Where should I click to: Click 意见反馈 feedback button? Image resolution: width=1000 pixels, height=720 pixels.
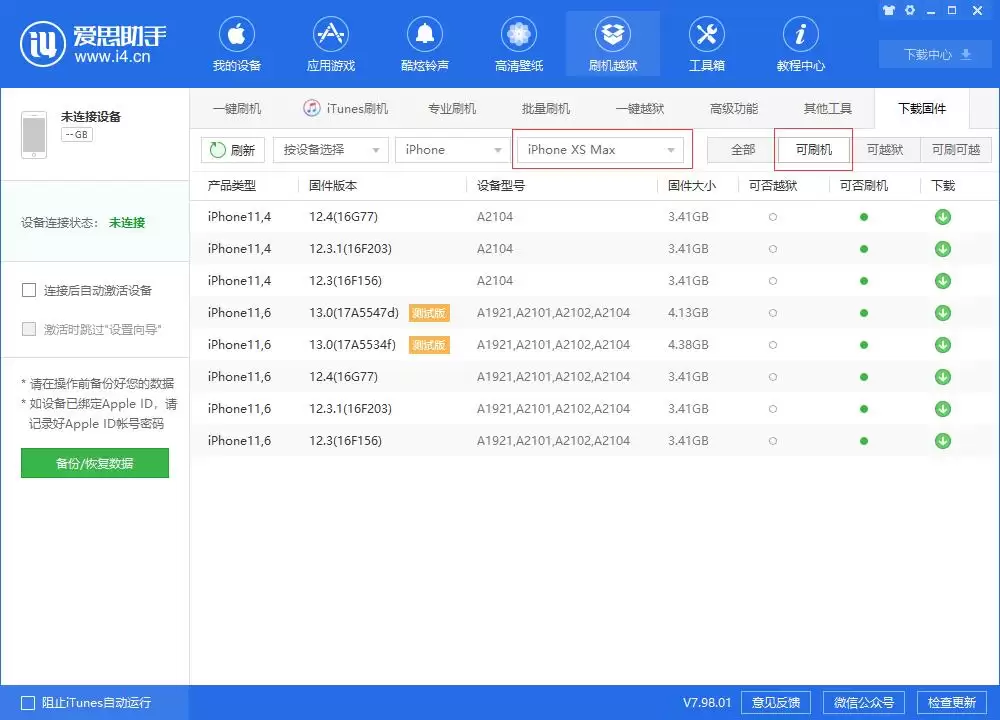point(776,703)
